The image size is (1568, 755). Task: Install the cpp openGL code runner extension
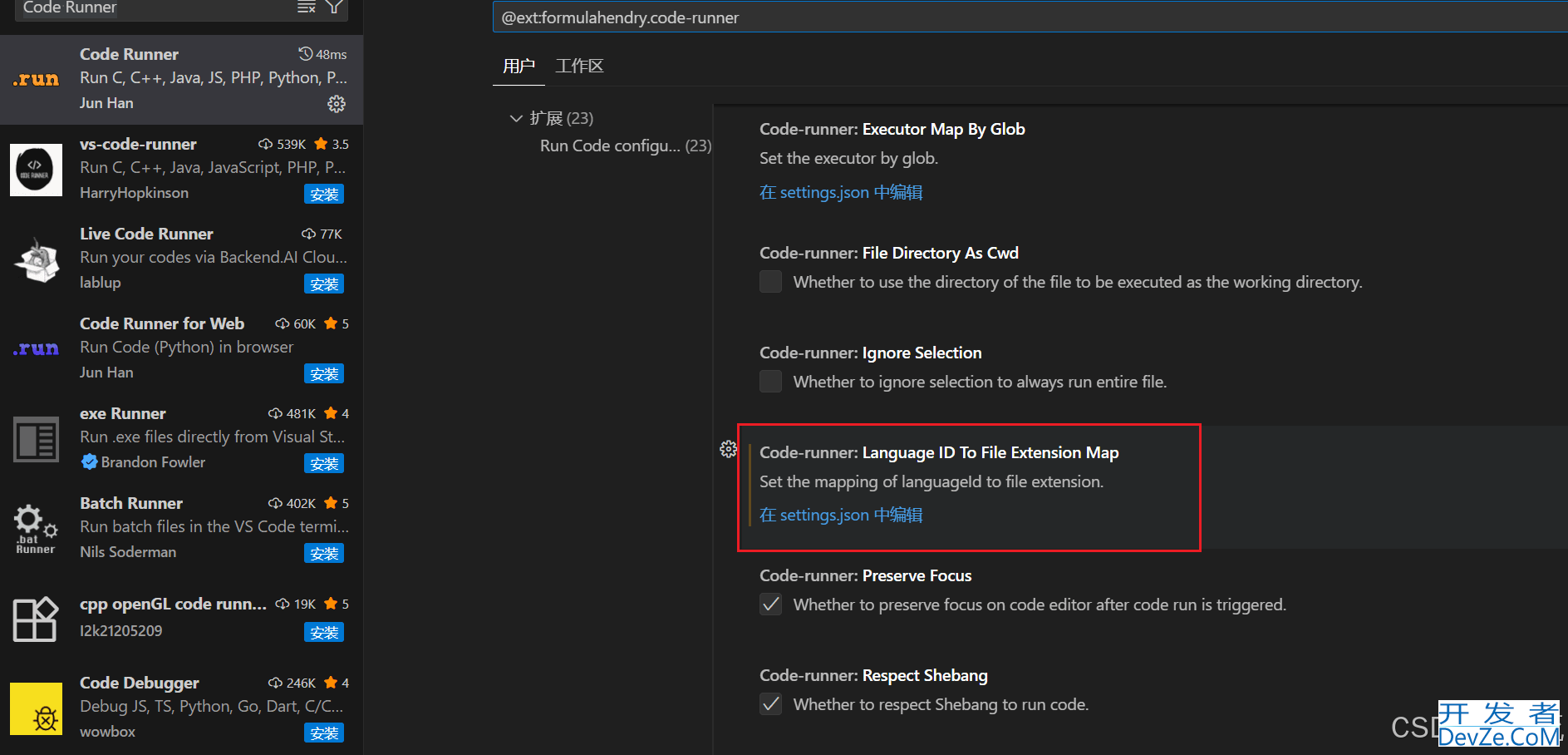coord(324,633)
